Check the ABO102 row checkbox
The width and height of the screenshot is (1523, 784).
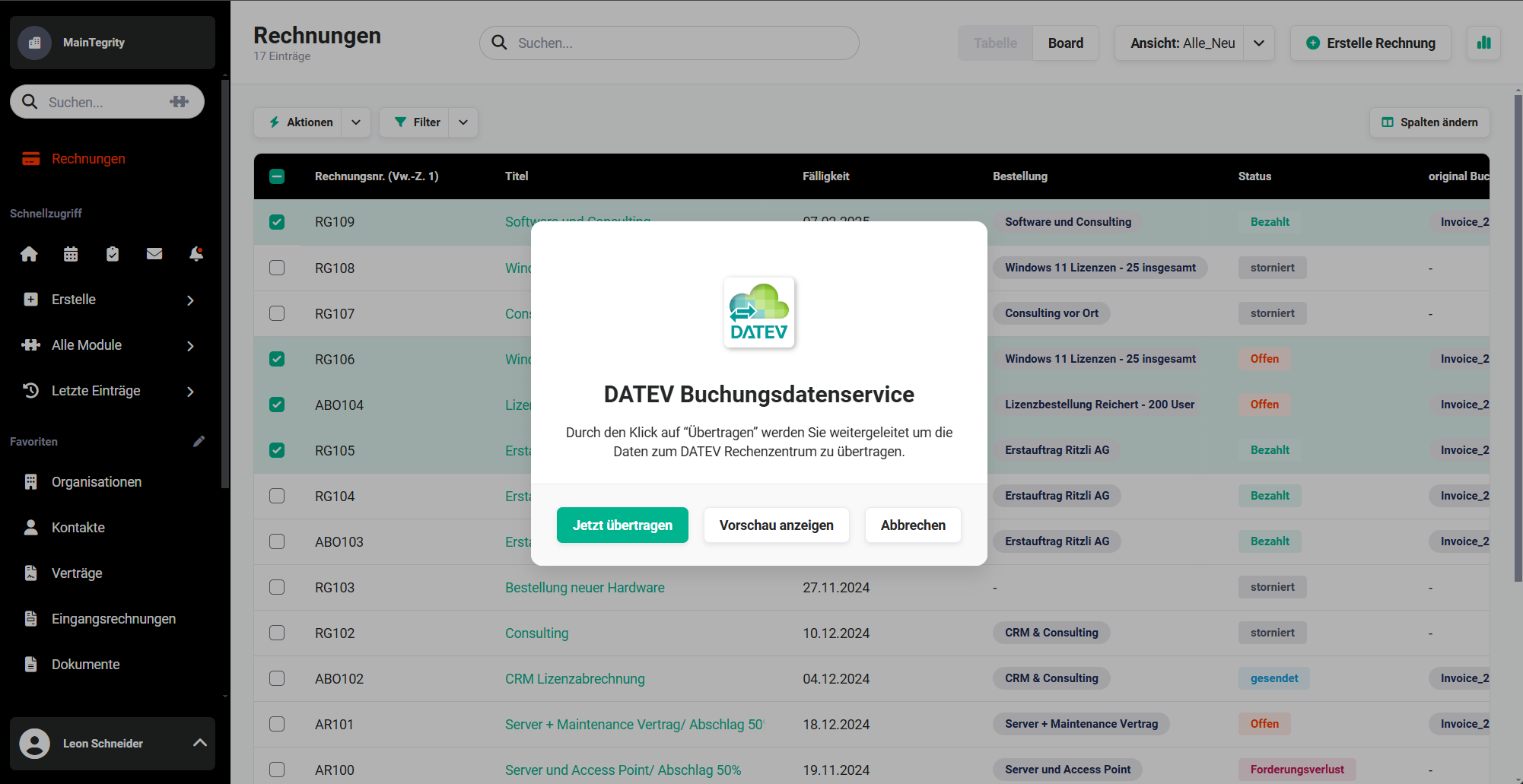[277, 678]
